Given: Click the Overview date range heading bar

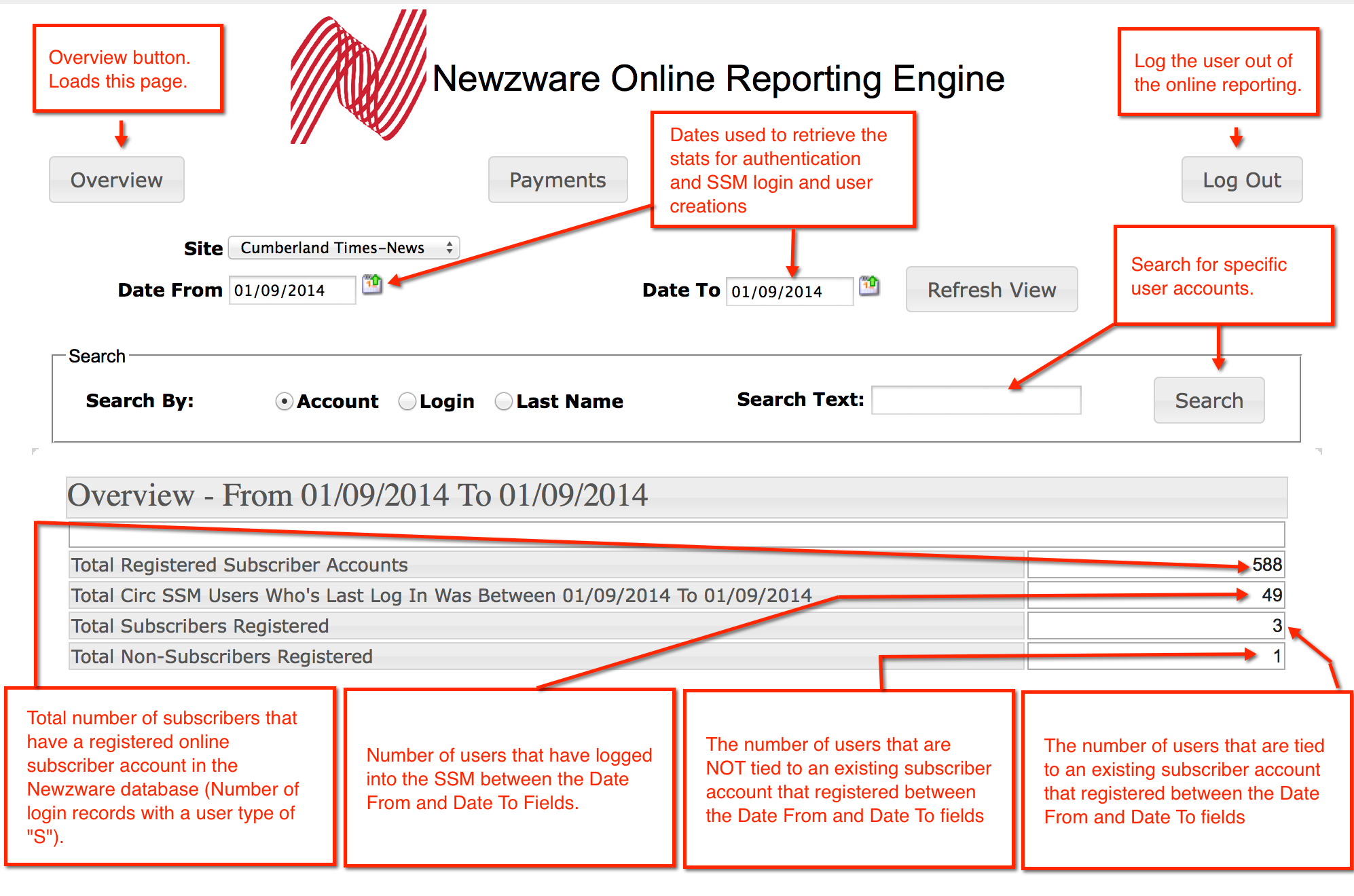Looking at the screenshot, I should 676,496.
